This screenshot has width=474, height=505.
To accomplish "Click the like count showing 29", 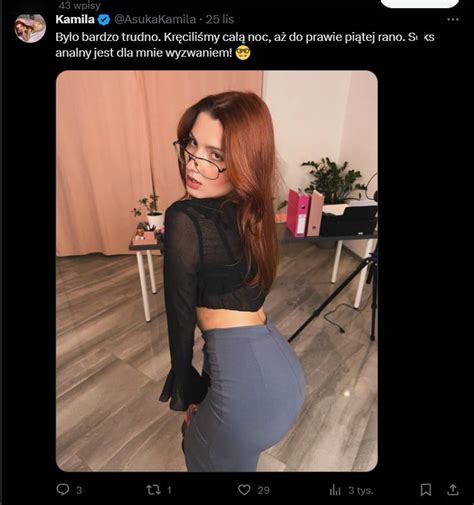I will (263, 490).
